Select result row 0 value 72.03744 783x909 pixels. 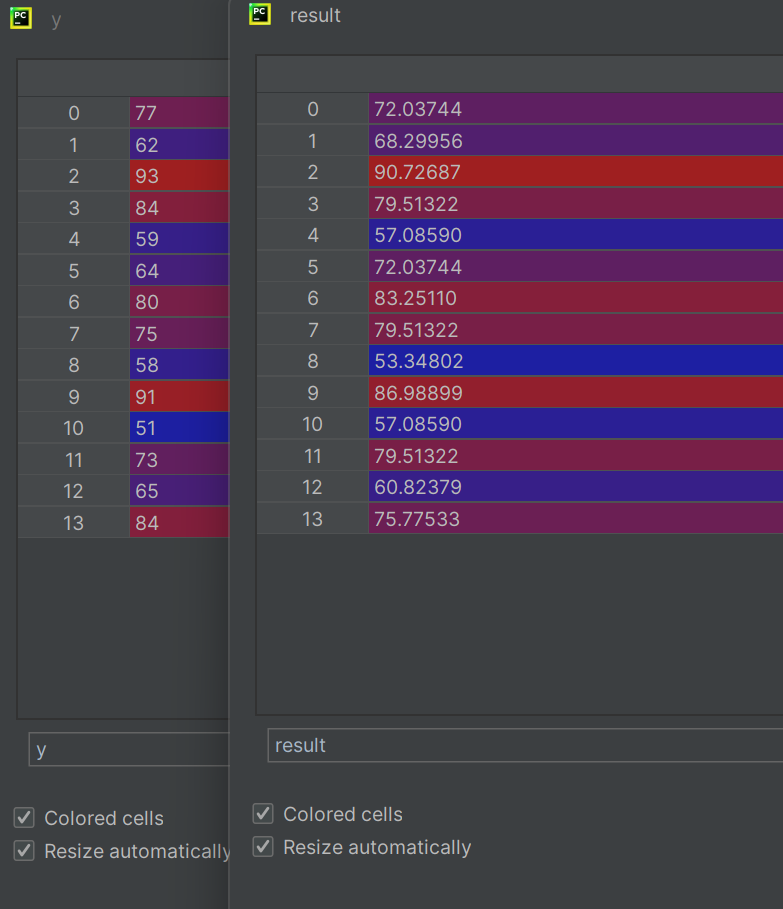(x=576, y=108)
